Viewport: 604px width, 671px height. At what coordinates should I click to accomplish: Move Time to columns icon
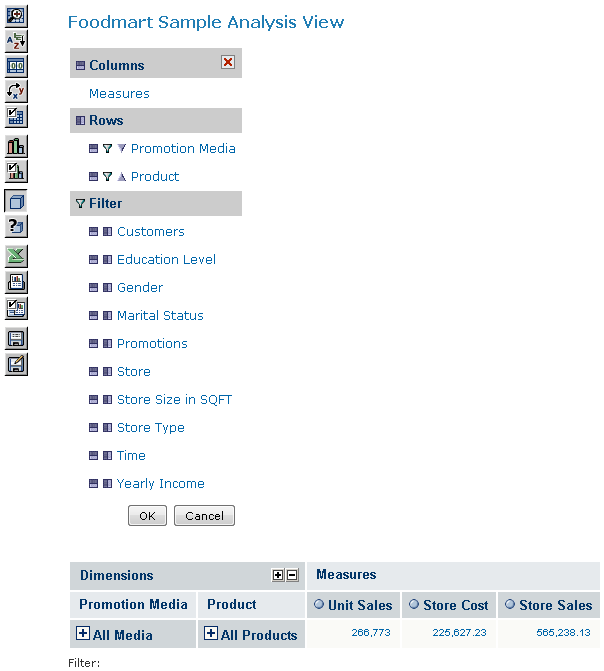[x=93, y=455]
